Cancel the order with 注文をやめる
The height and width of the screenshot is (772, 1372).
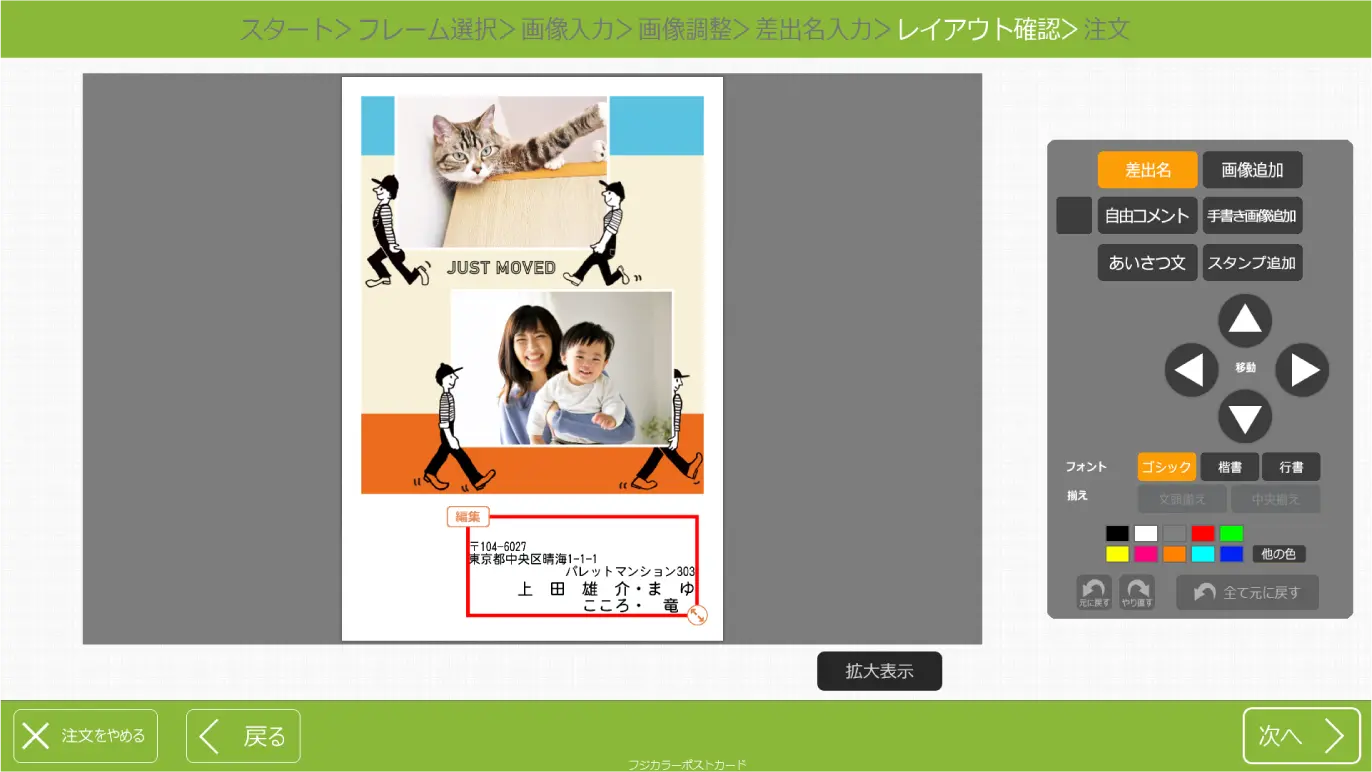tap(85, 736)
